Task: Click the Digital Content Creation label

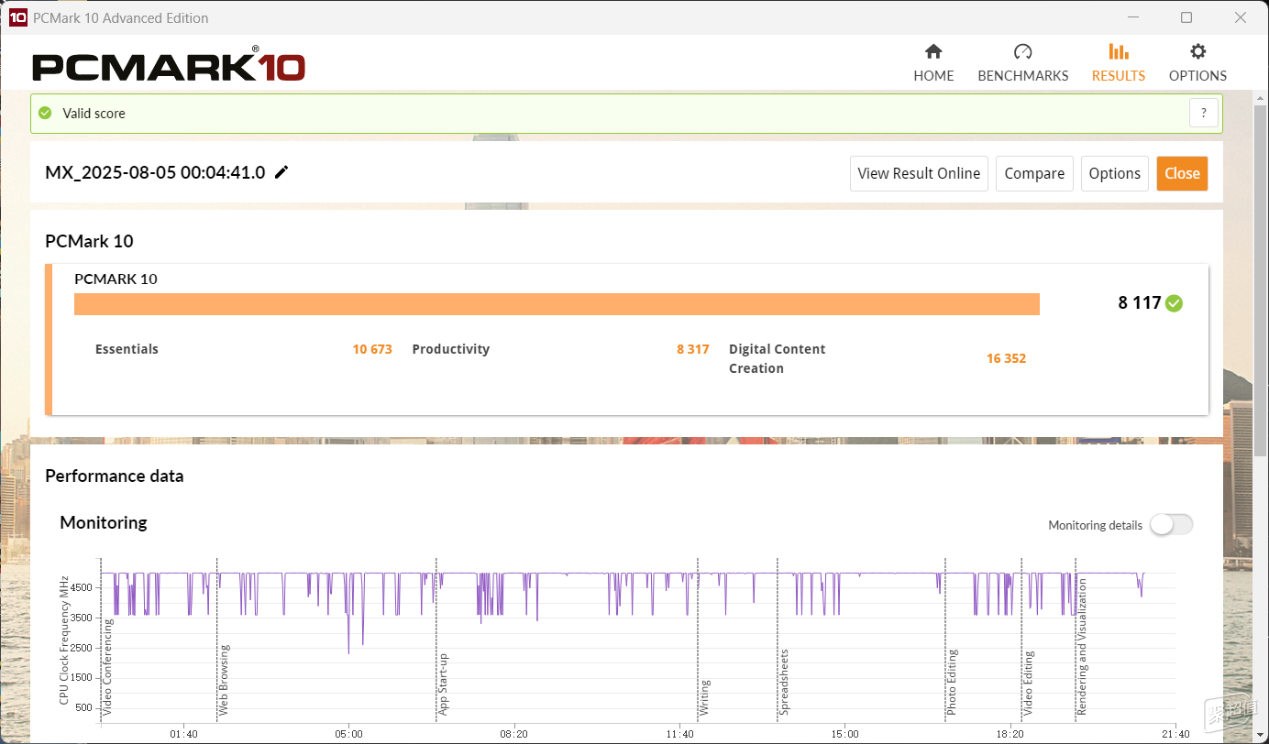Action: point(777,358)
